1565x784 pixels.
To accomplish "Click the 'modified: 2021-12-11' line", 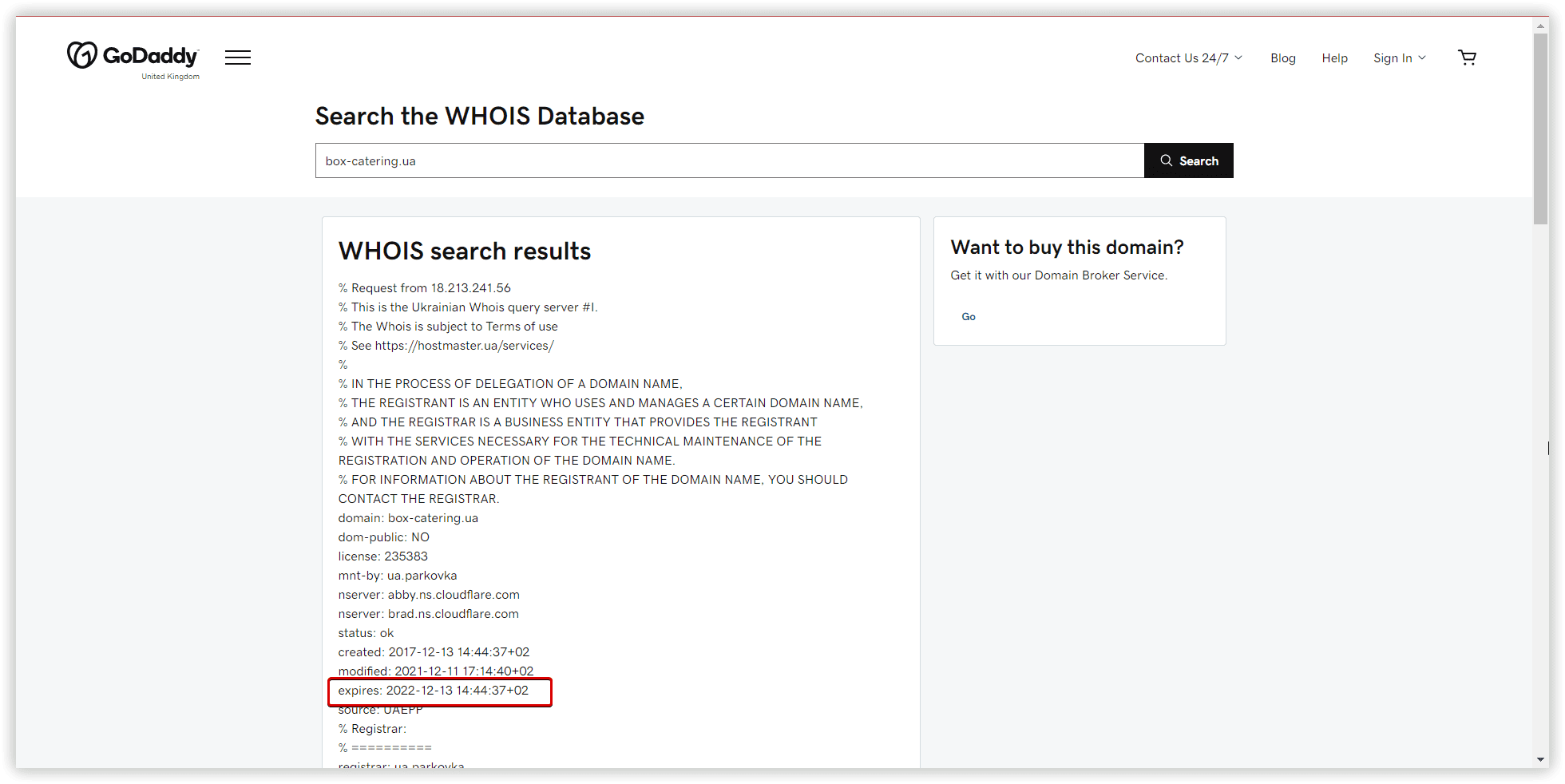I will coord(436,671).
